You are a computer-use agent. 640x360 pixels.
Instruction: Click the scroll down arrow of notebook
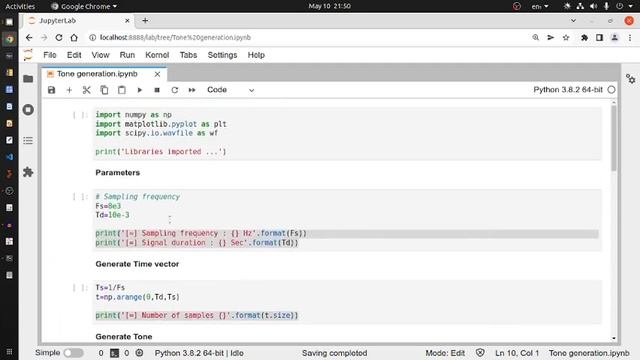coord(613,338)
